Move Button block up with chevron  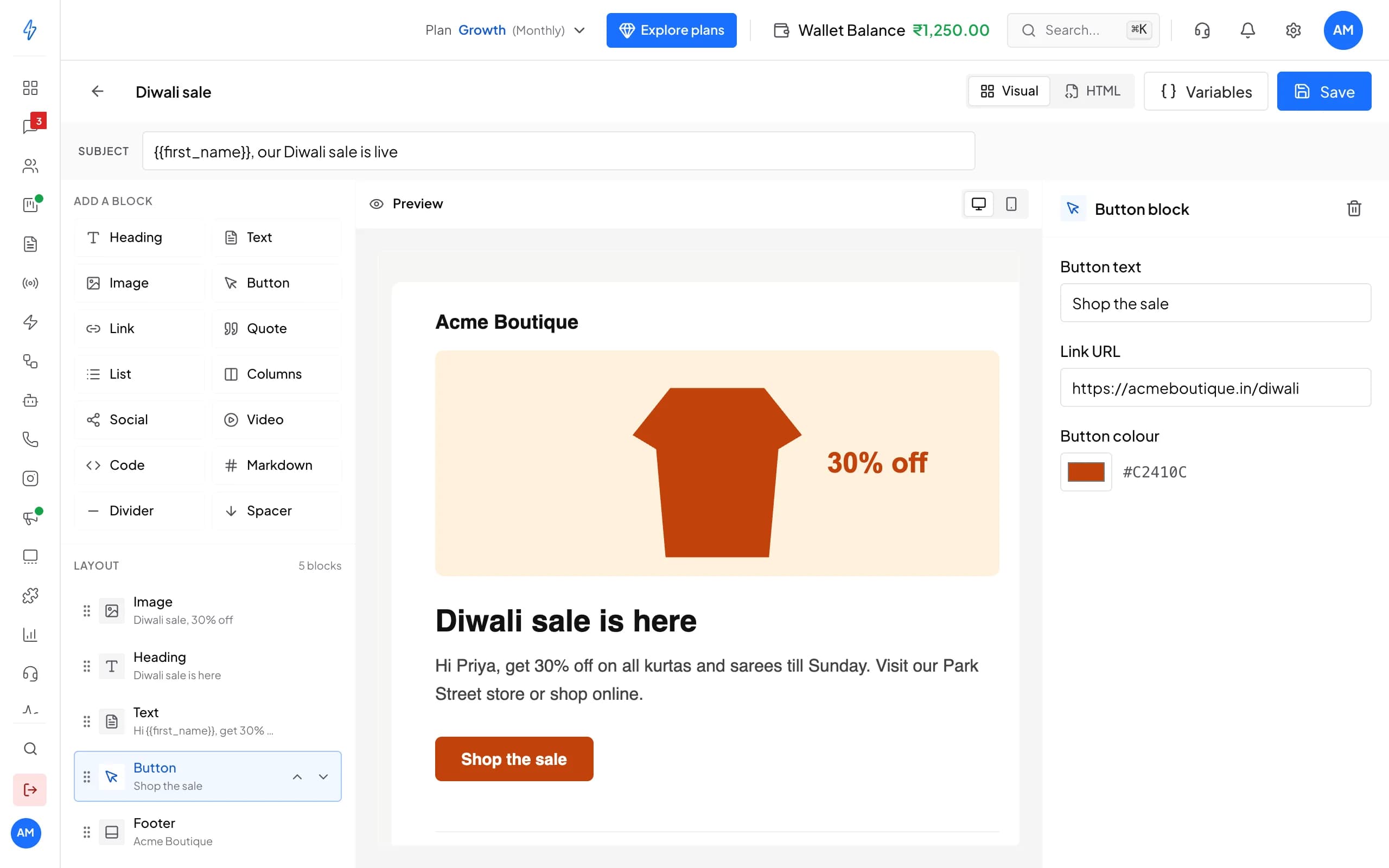(x=297, y=777)
